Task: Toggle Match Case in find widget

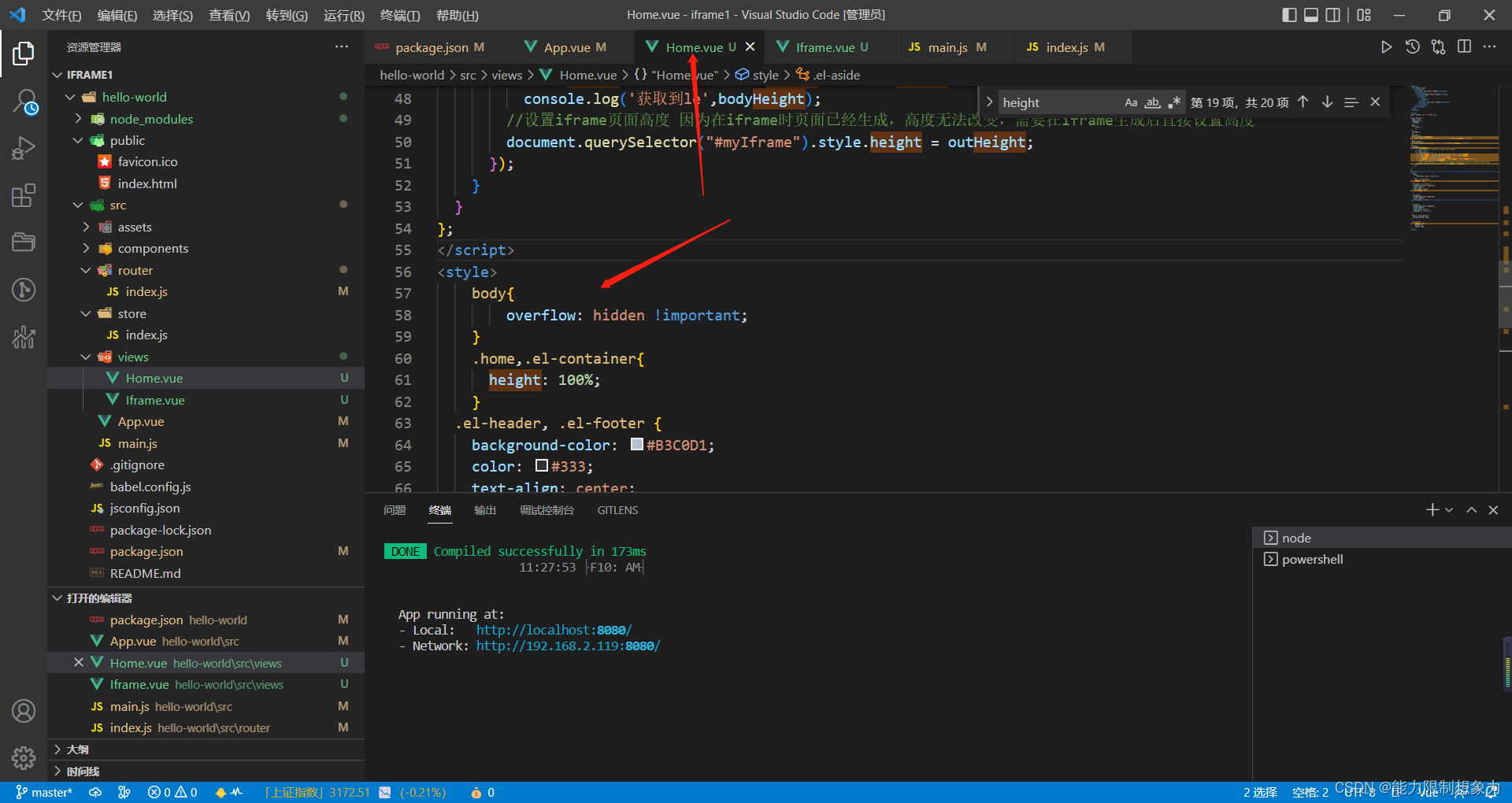Action: [1131, 102]
